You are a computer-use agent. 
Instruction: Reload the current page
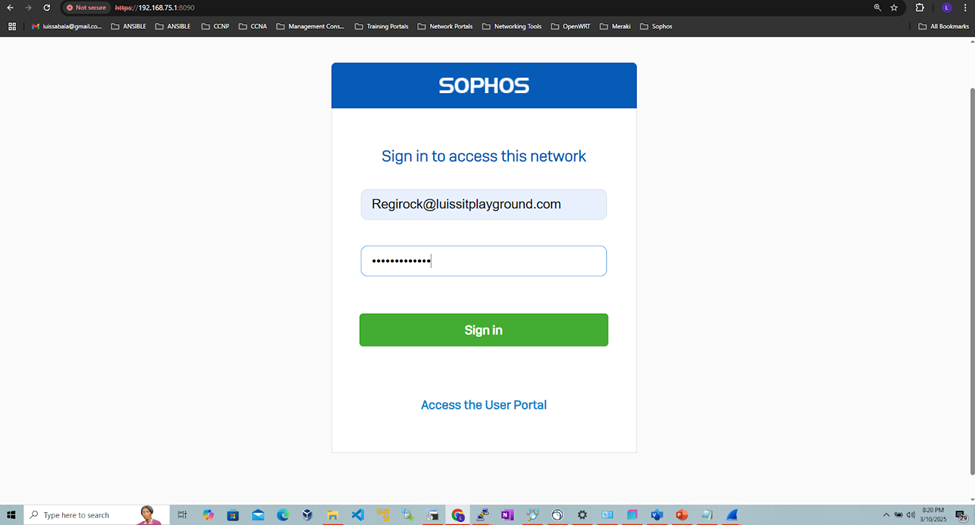click(x=47, y=7)
